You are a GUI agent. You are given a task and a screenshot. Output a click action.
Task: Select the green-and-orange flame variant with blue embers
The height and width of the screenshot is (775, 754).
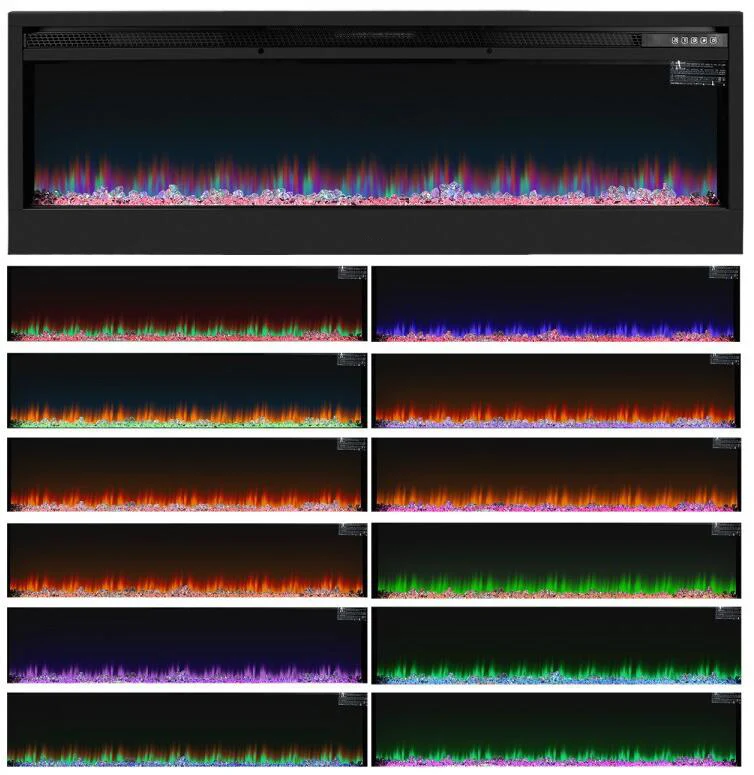(x=187, y=730)
